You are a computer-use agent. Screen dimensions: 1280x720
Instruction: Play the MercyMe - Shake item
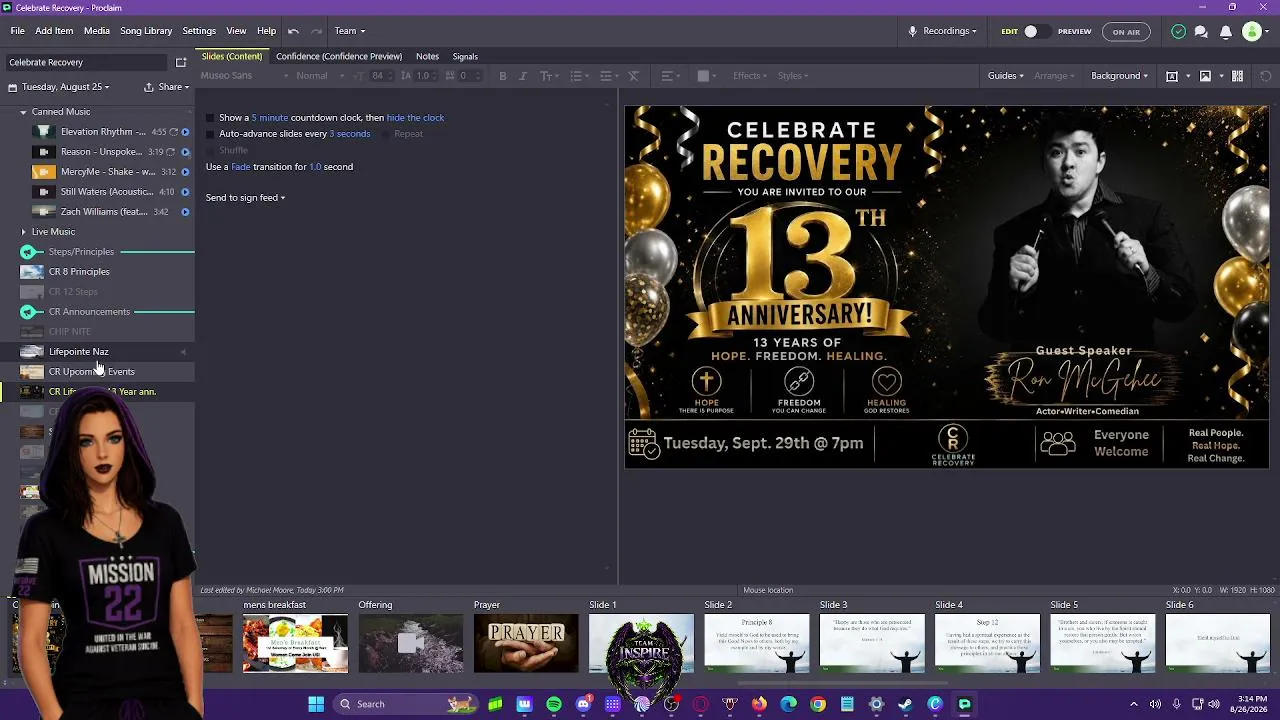coord(185,172)
